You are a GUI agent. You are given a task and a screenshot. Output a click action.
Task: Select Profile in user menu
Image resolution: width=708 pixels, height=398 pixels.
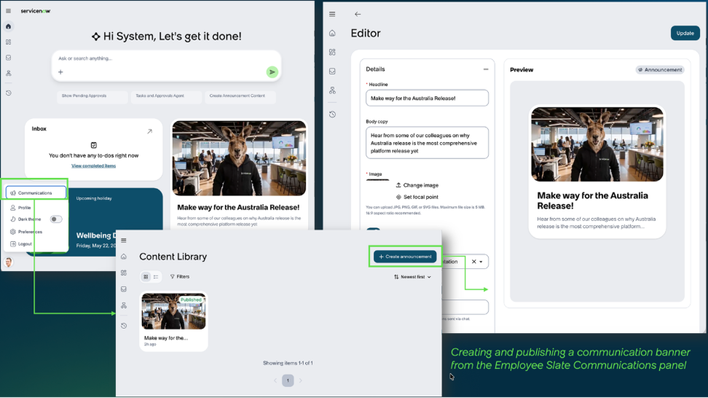pyautogui.click(x=21, y=208)
